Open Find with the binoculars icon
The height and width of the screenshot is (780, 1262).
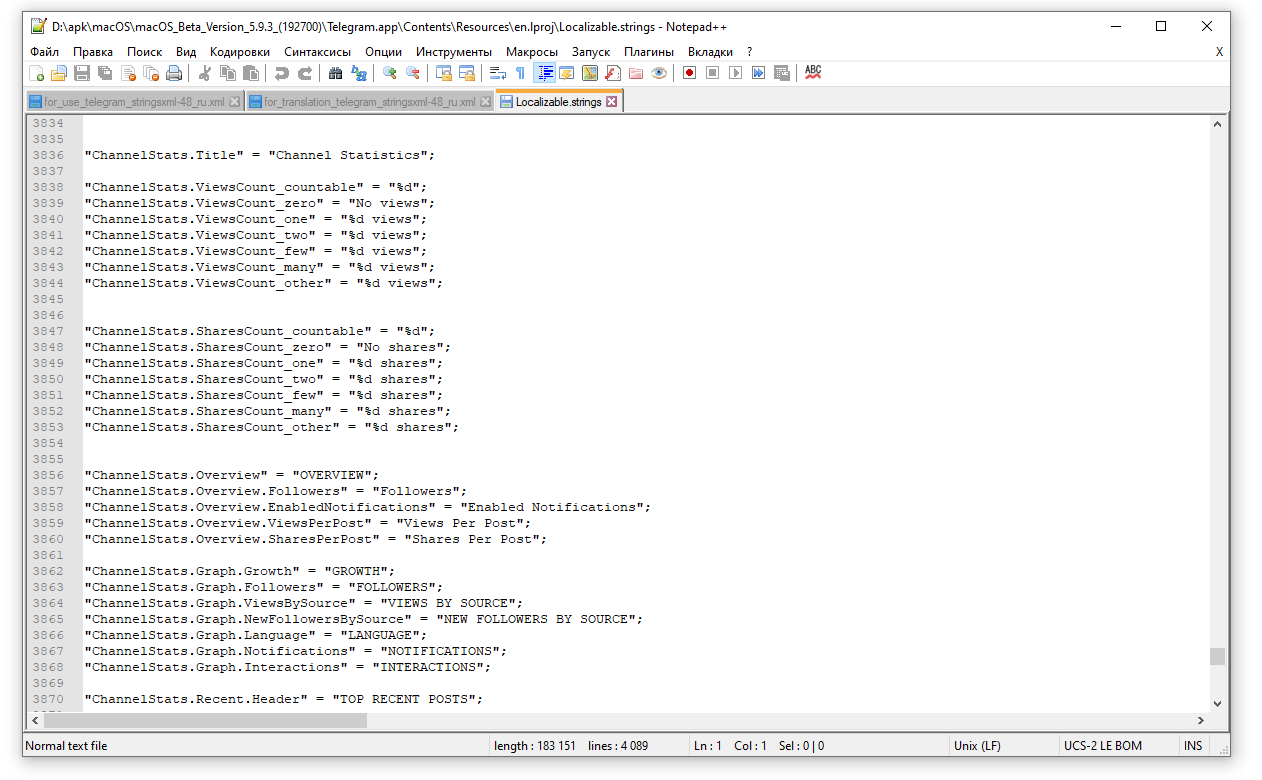pos(335,73)
